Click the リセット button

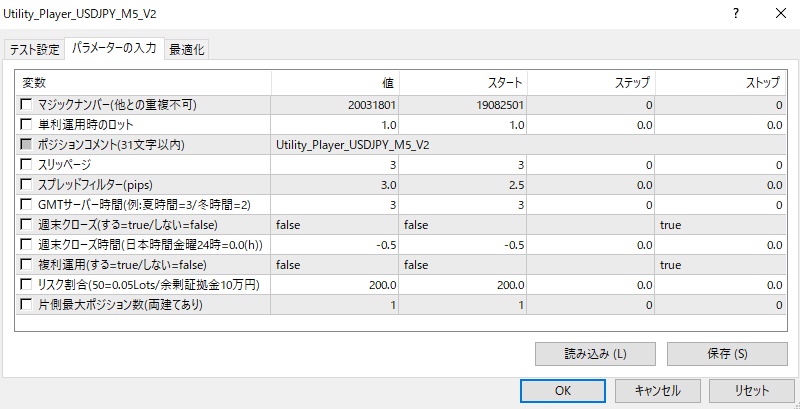[x=750, y=390]
